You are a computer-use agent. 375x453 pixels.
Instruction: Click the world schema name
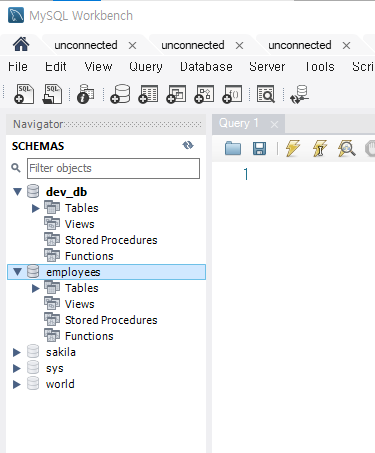click(60, 384)
